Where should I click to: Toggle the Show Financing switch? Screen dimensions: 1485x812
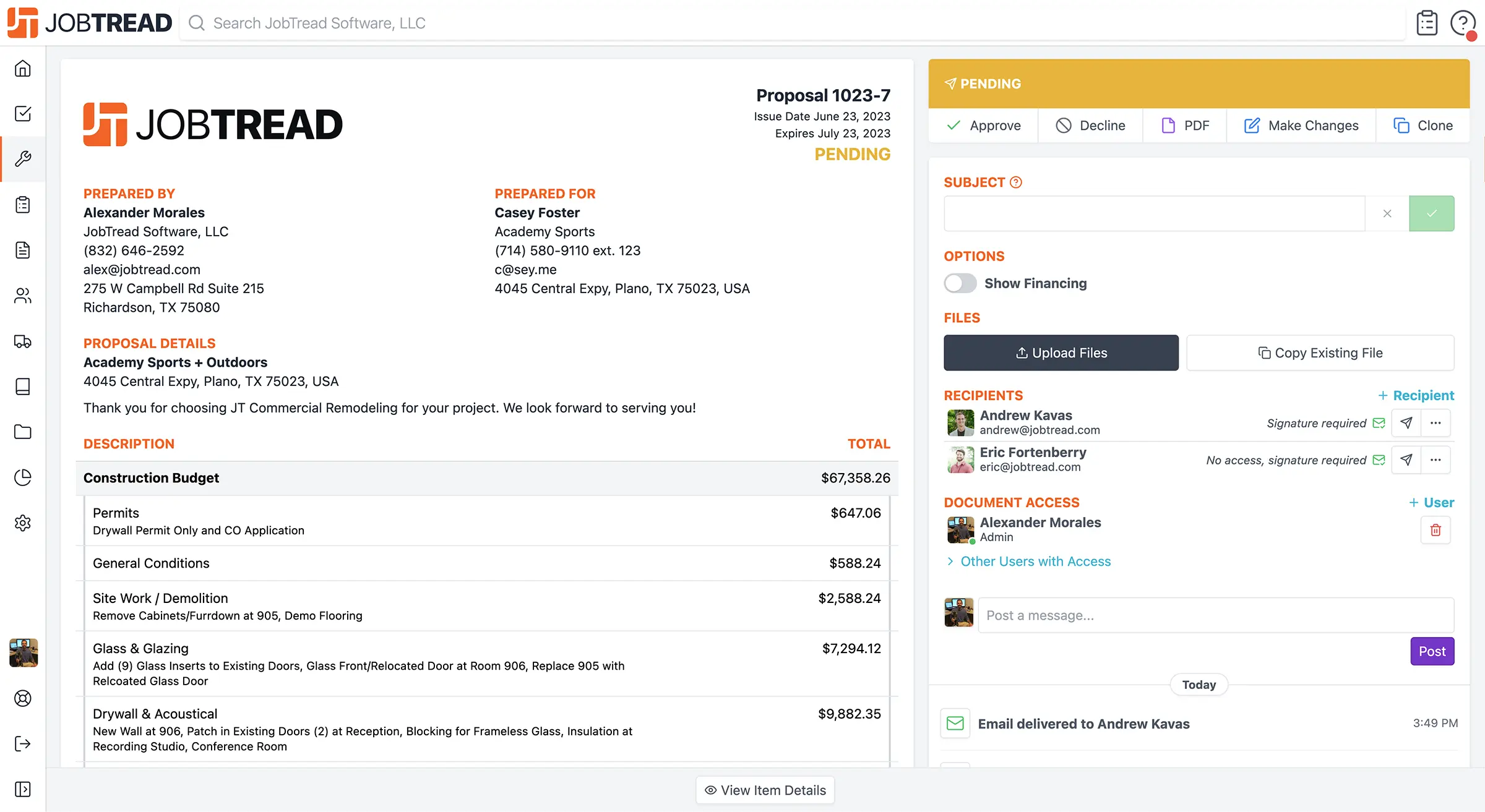pos(960,283)
